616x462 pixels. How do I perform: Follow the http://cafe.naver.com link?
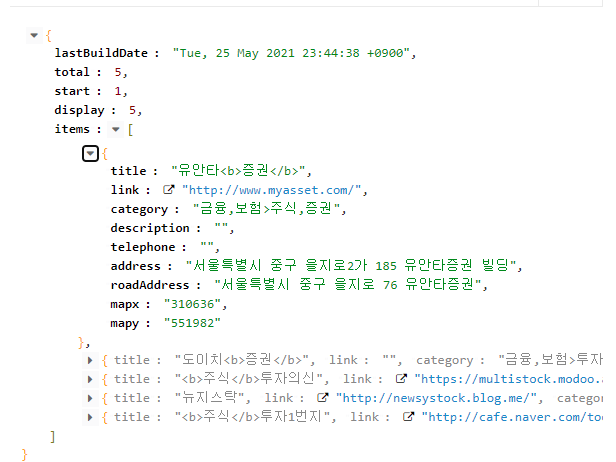pyautogui.click(x=512, y=417)
